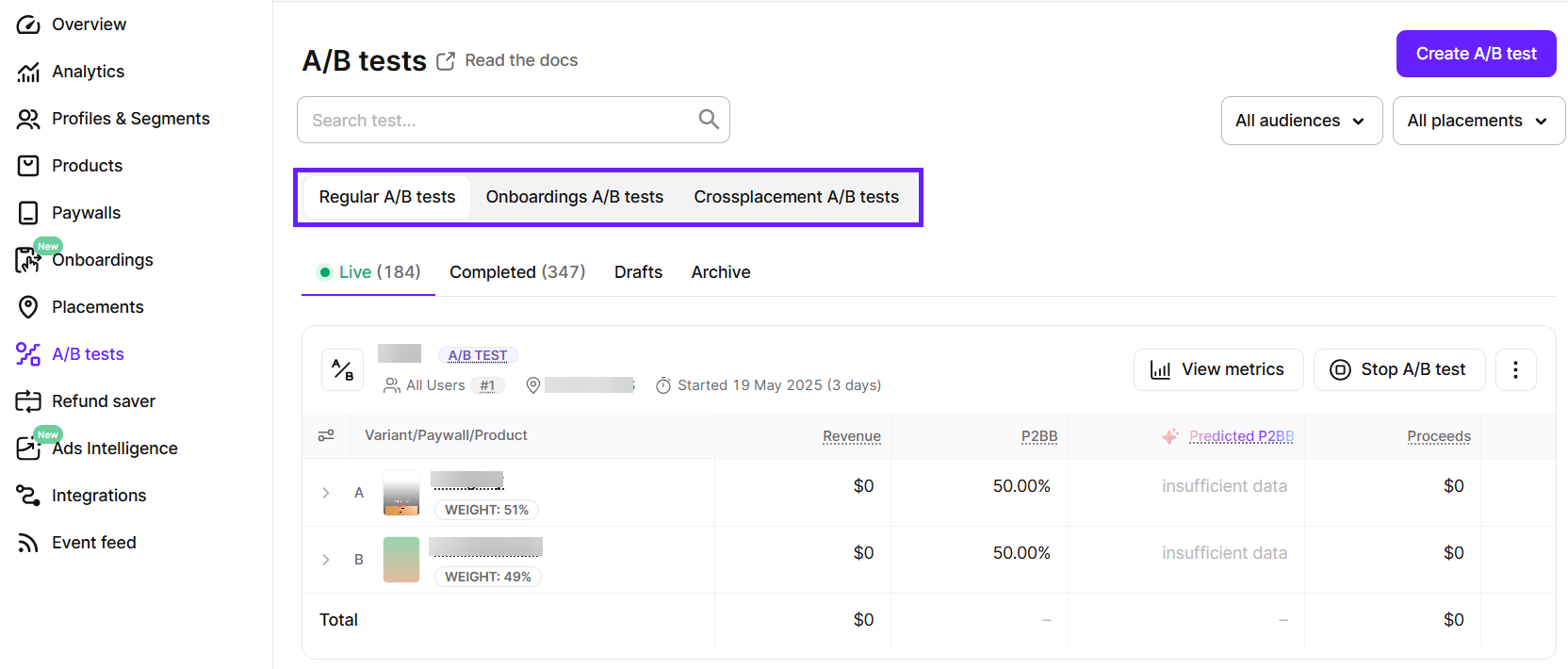Viewport: 1568px width, 669px height.
Task: Switch to Crossplacement A/B tests tab
Action: coord(796,197)
